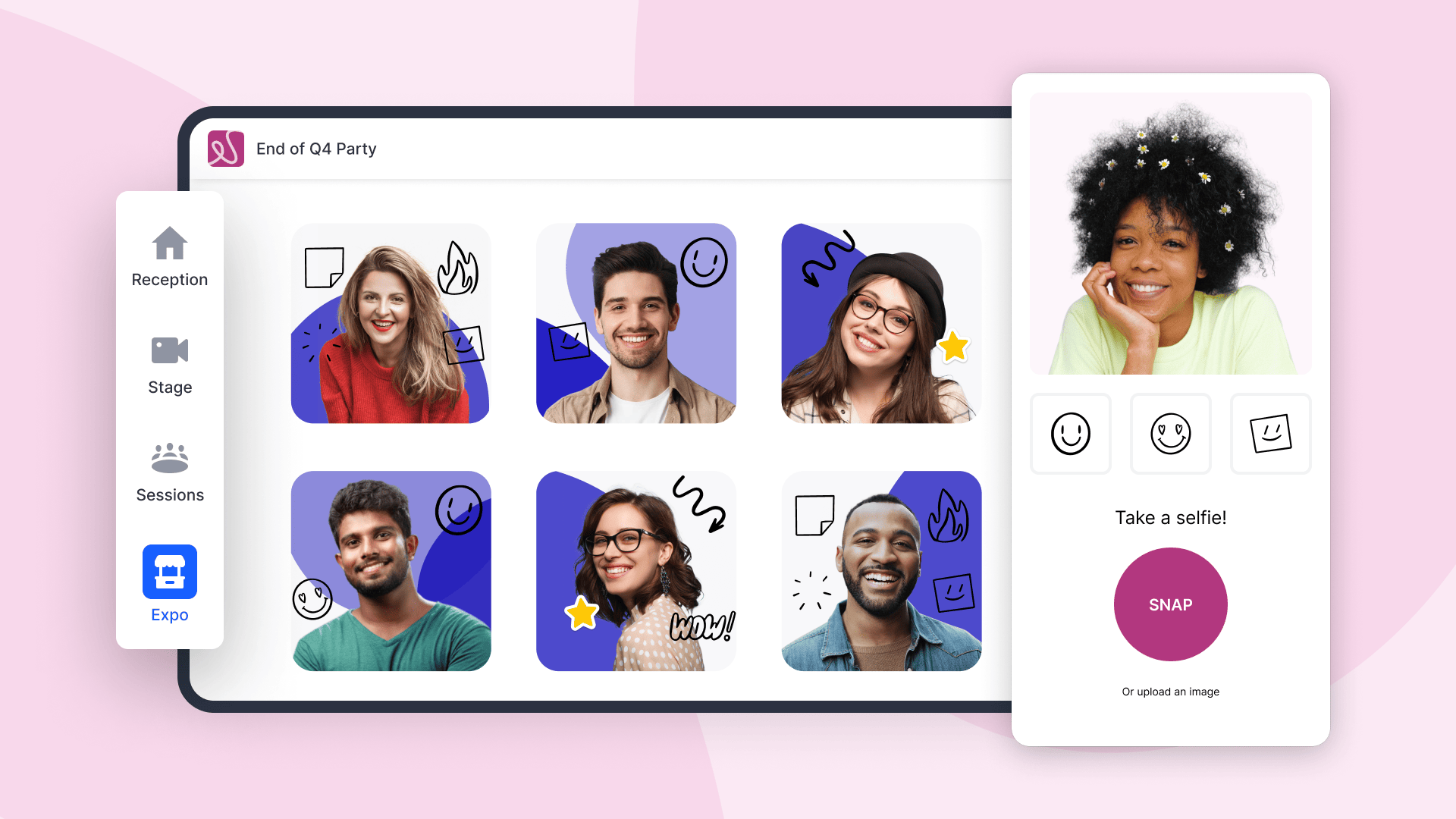Select the app logo icon top-left

point(224,149)
